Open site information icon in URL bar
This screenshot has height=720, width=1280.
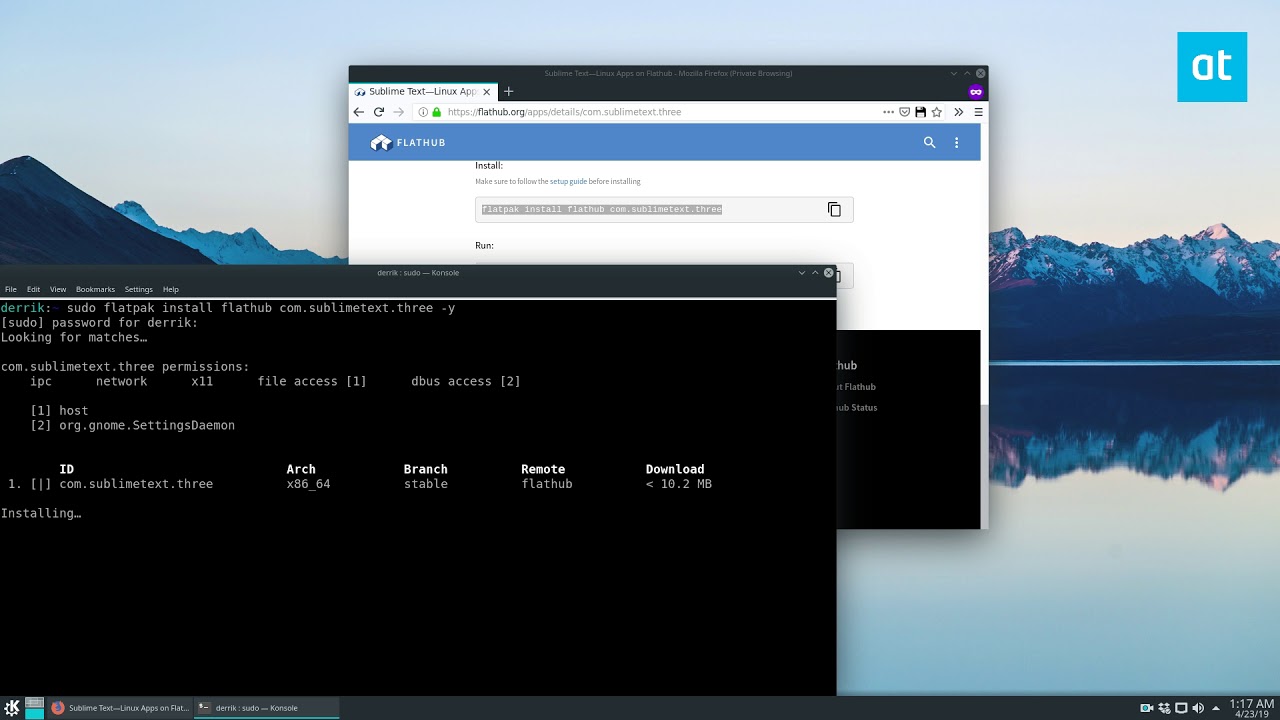point(423,112)
